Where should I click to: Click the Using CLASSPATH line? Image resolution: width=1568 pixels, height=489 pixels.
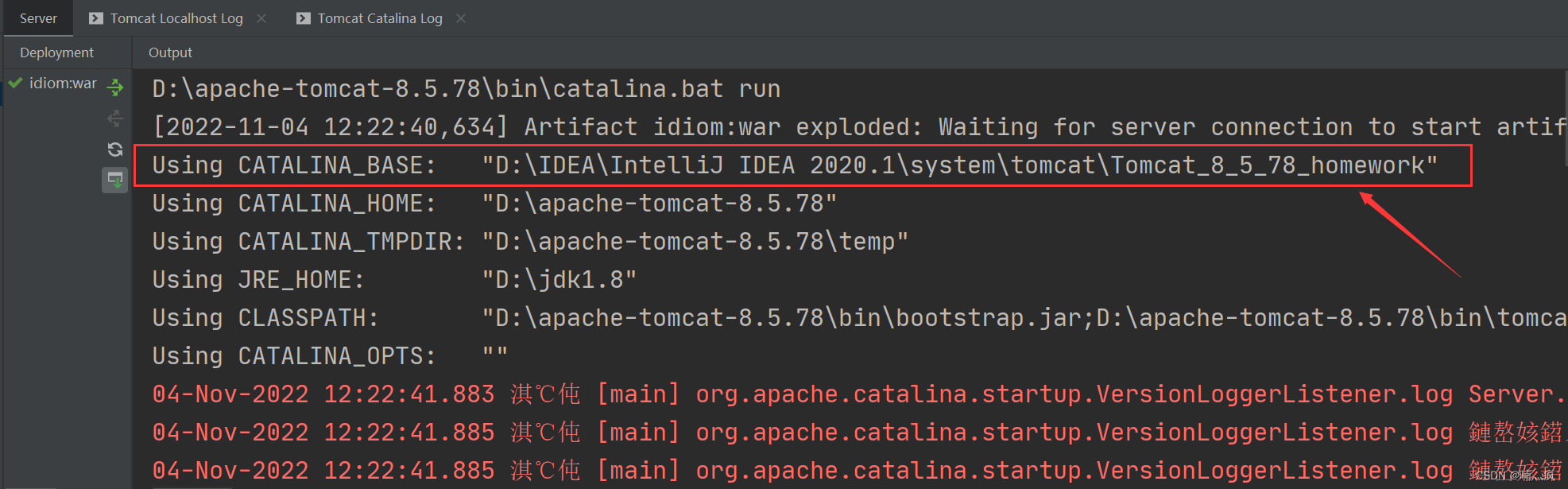coord(858,318)
